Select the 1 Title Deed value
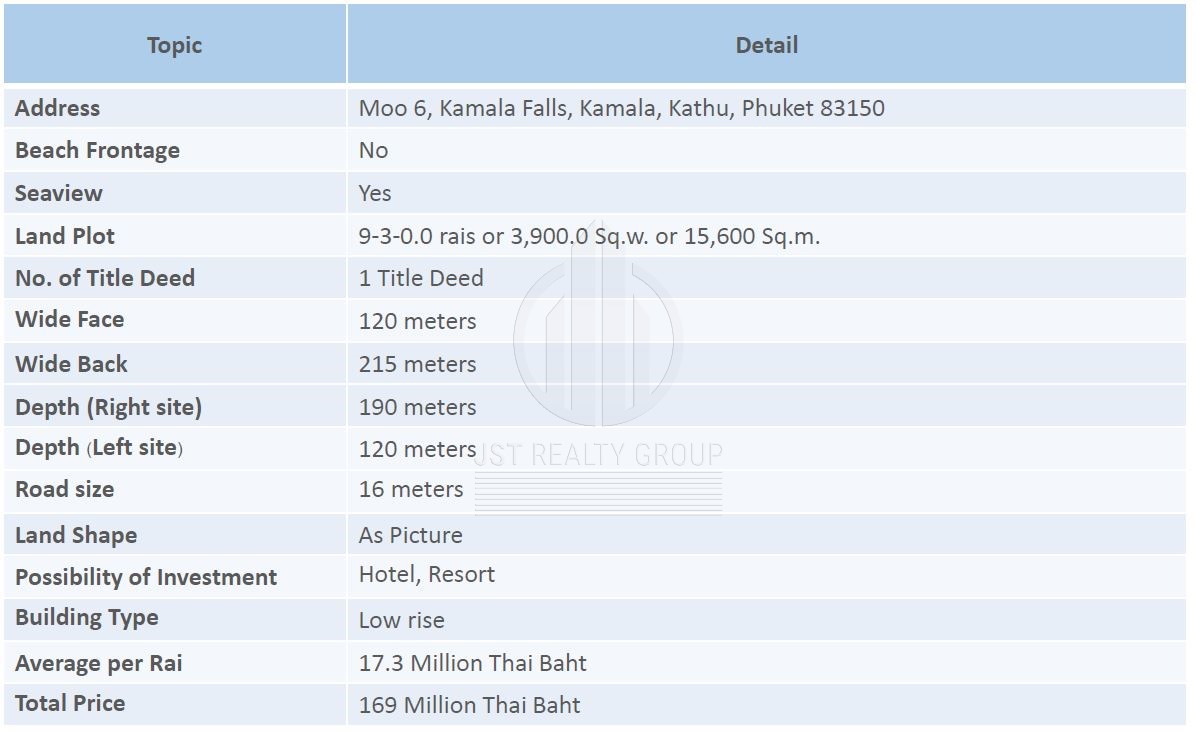This screenshot has width=1196, height=732. click(x=421, y=278)
